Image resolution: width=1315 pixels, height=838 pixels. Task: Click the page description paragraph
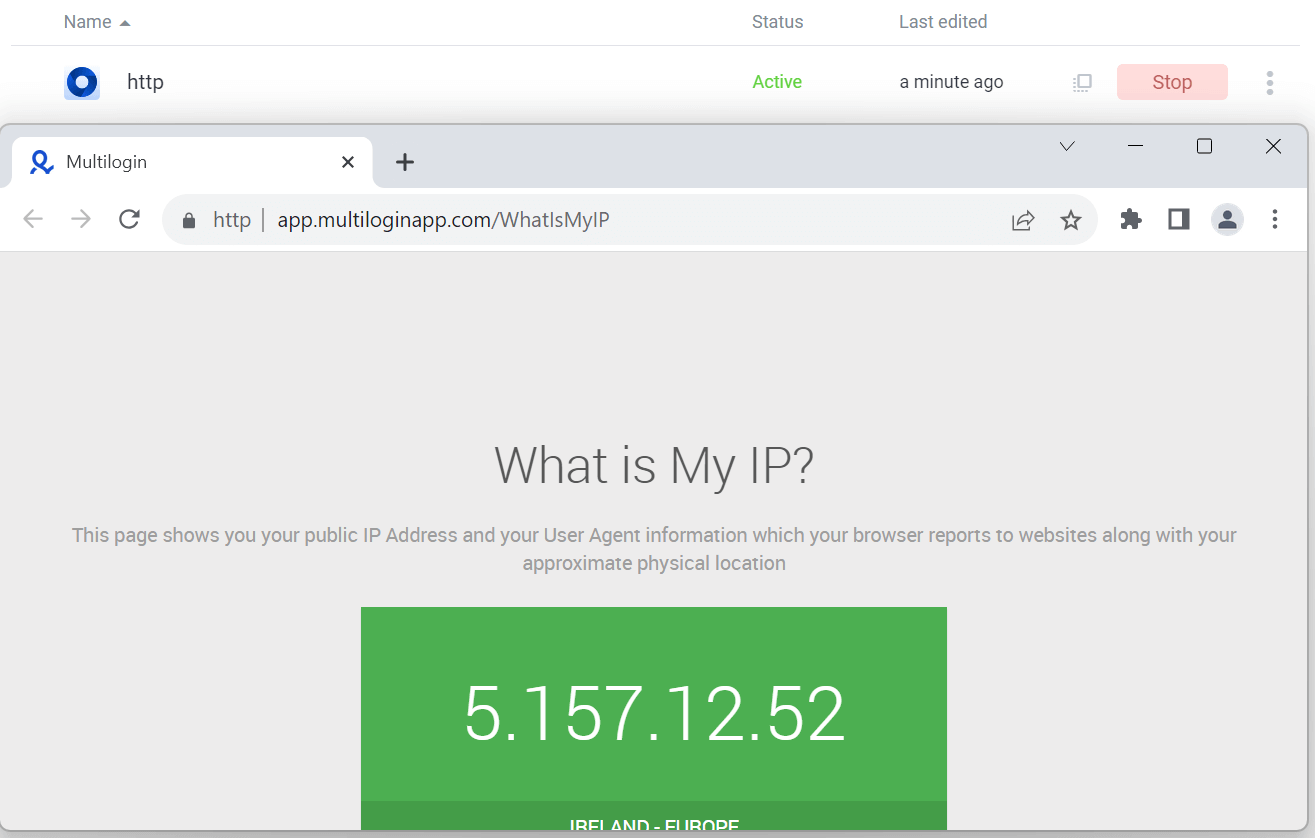click(654, 549)
